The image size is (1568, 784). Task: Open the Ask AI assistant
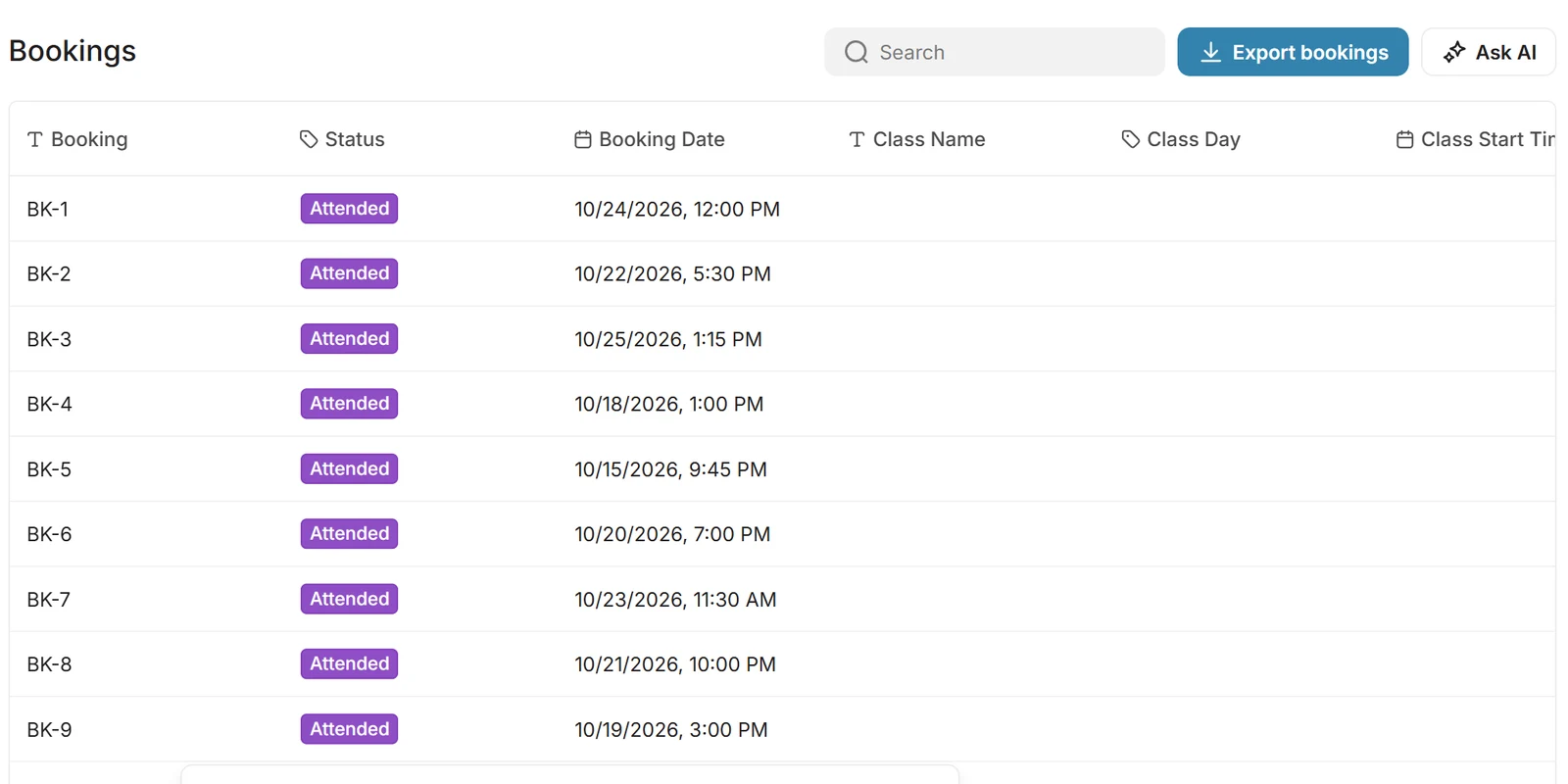[x=1489, y=52]
